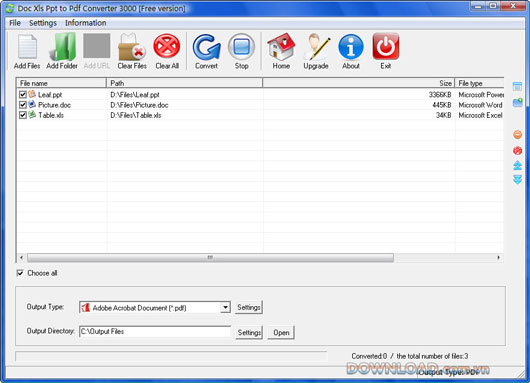The width and height of the screenshot is (530, 383).
Task: Click the path D:\Files\Leaf.ppt
Action: (x=135, y=95)
